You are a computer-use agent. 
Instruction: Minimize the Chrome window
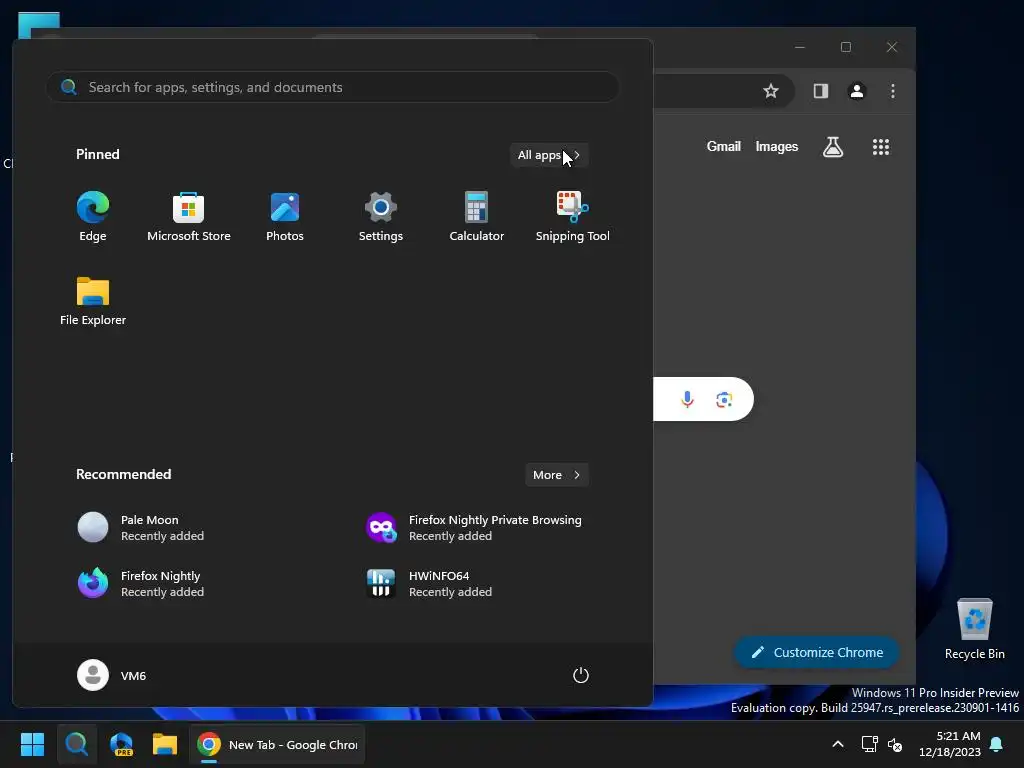pyautogui.click(x=800, y=47)
